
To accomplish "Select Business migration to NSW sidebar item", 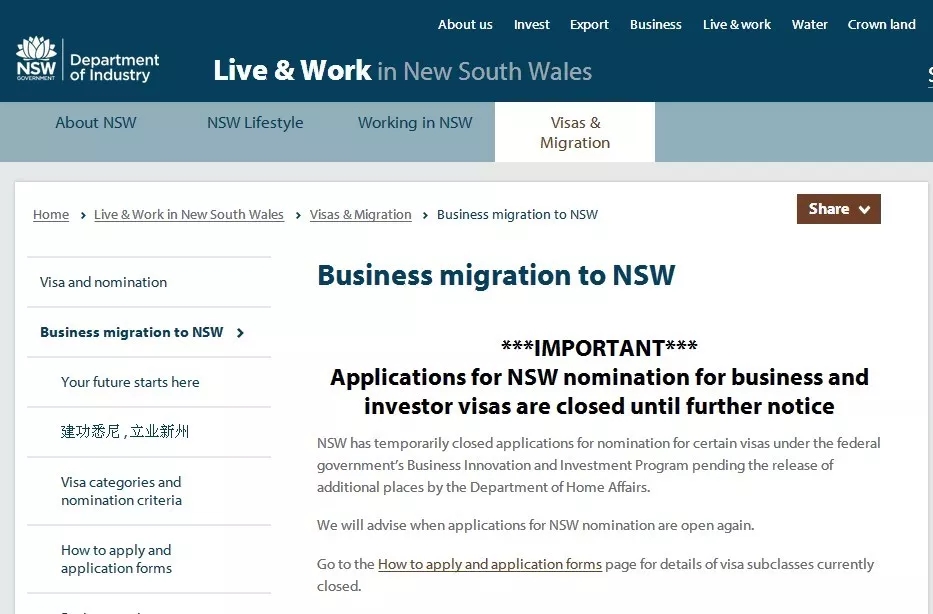I will tap(132, 332).
